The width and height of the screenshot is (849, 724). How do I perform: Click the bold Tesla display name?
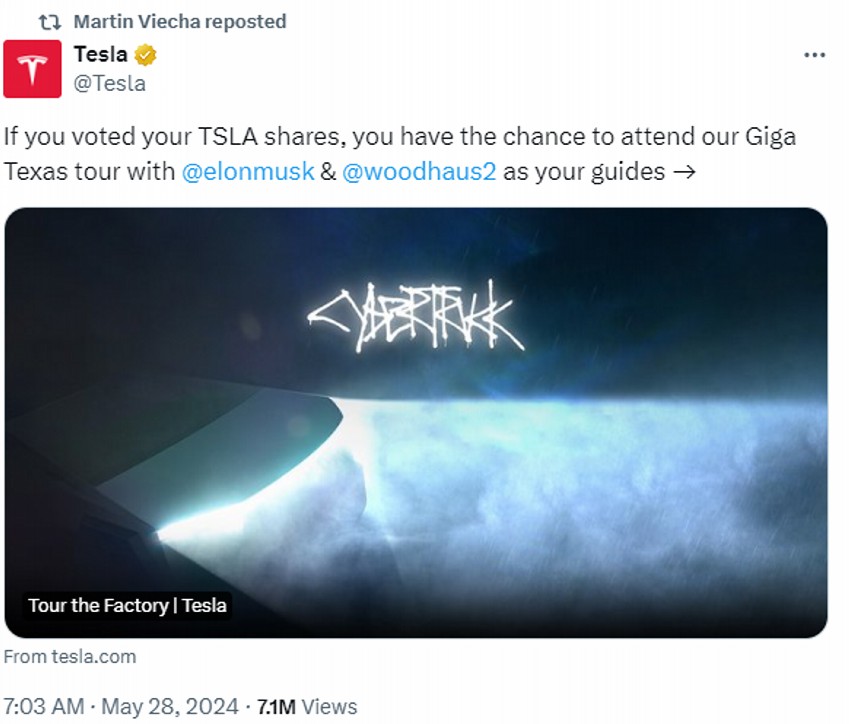100,55
